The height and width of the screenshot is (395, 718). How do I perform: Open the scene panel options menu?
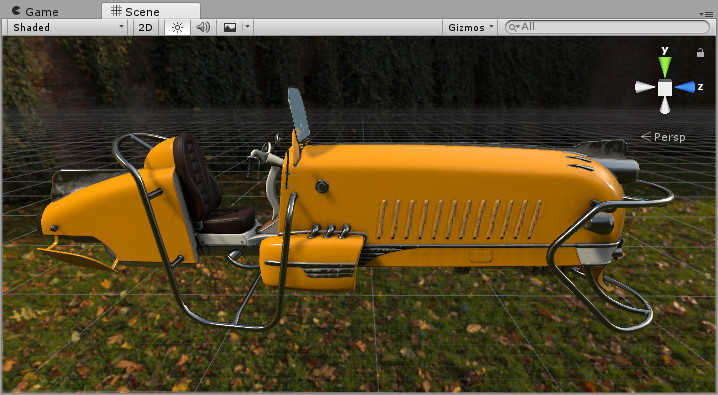click(706, 14)
